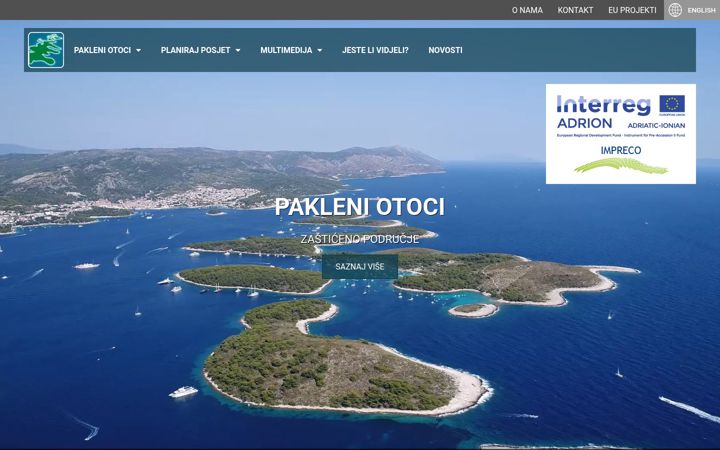Viewport: 720px width, 450px height.
Task: Open the O nama link
Action: coord(527,10)
